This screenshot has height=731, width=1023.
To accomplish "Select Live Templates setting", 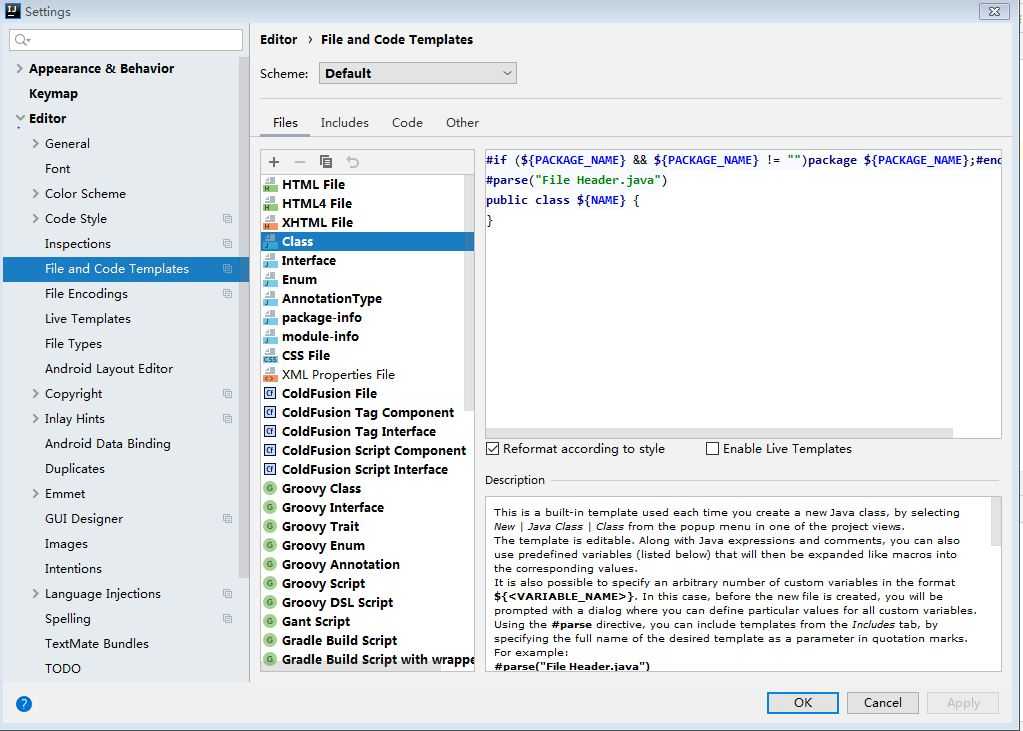I will coord(87,319).
